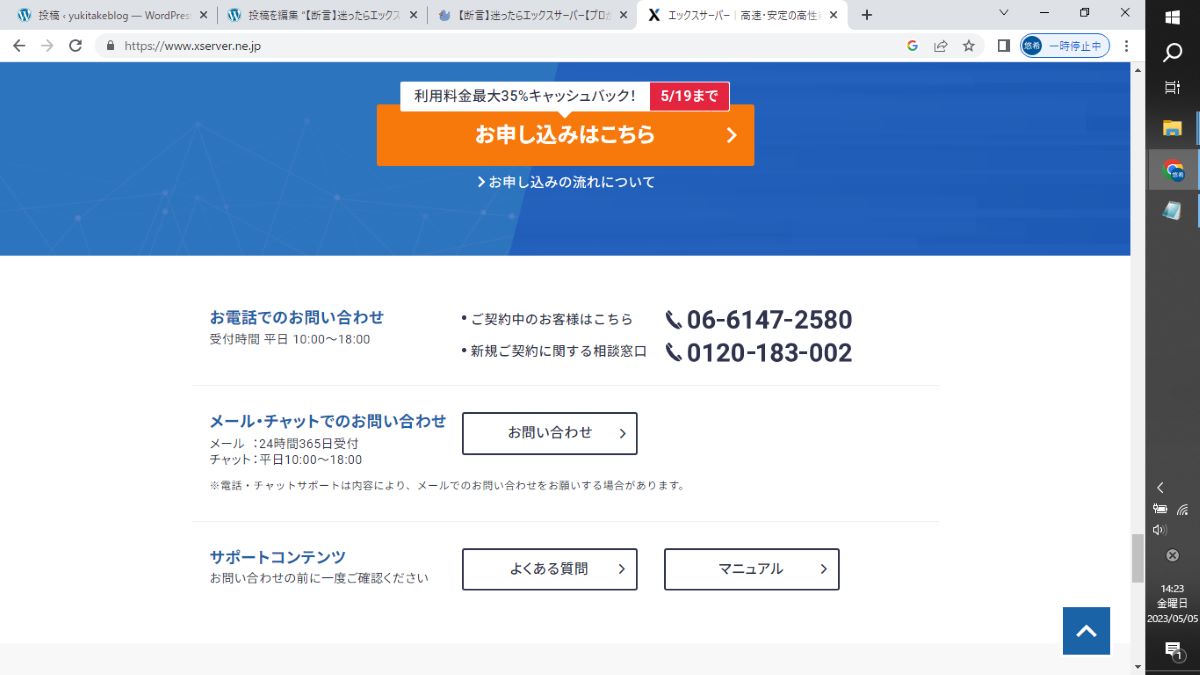Image resolution: width=1200 pixels, height=675 pixels.
Task: Close the 投稿を編集 tab
Action: click(413, 15)
